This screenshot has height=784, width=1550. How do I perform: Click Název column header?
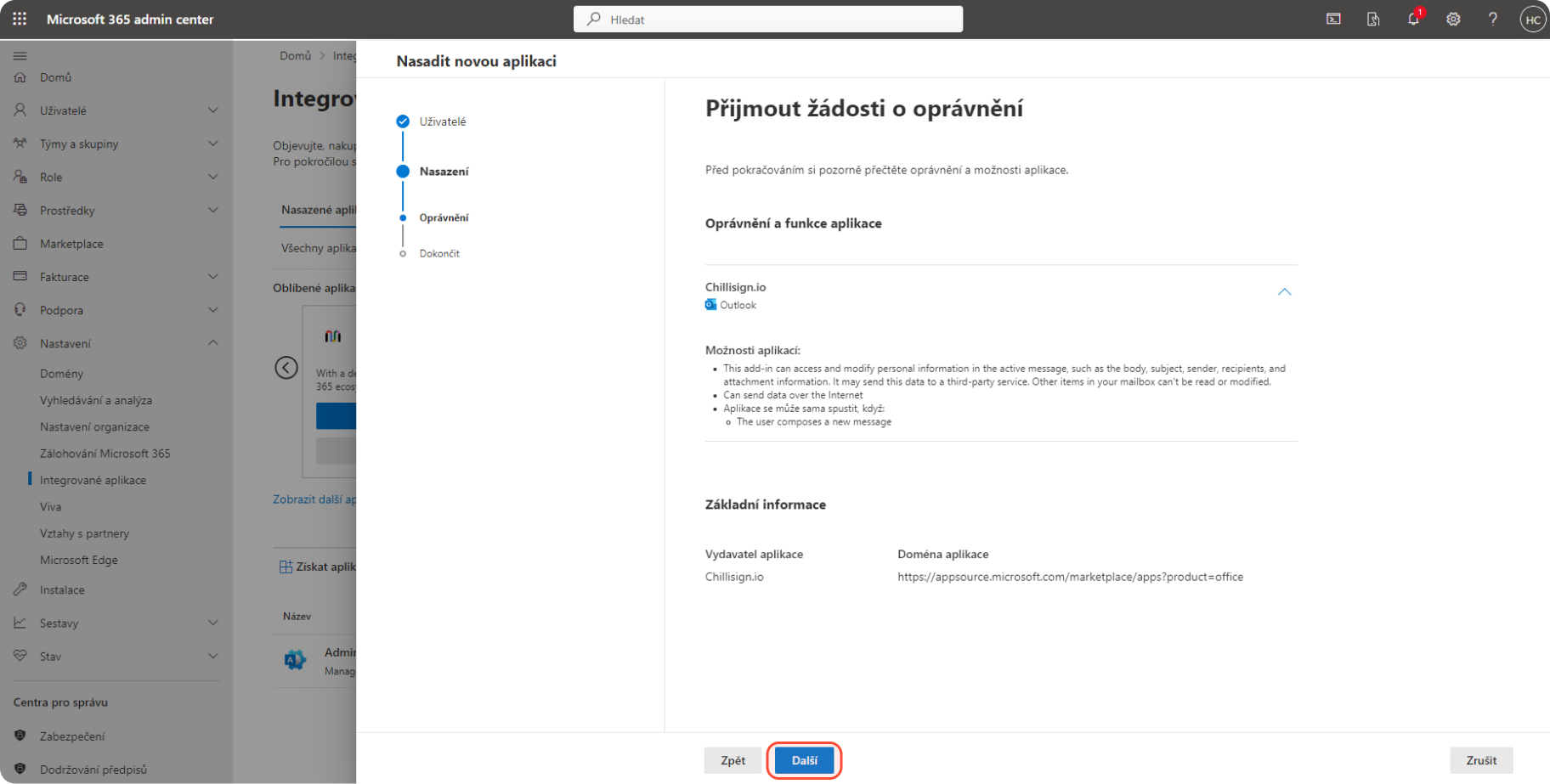pos(297,617)
